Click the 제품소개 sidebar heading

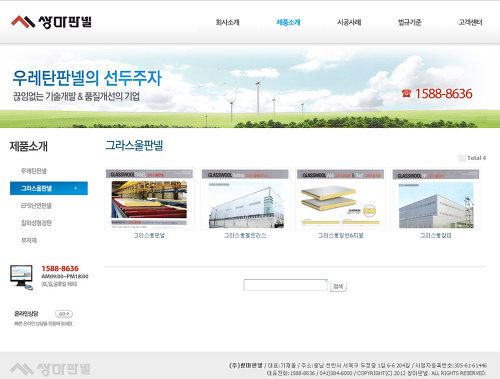point(29,146)
